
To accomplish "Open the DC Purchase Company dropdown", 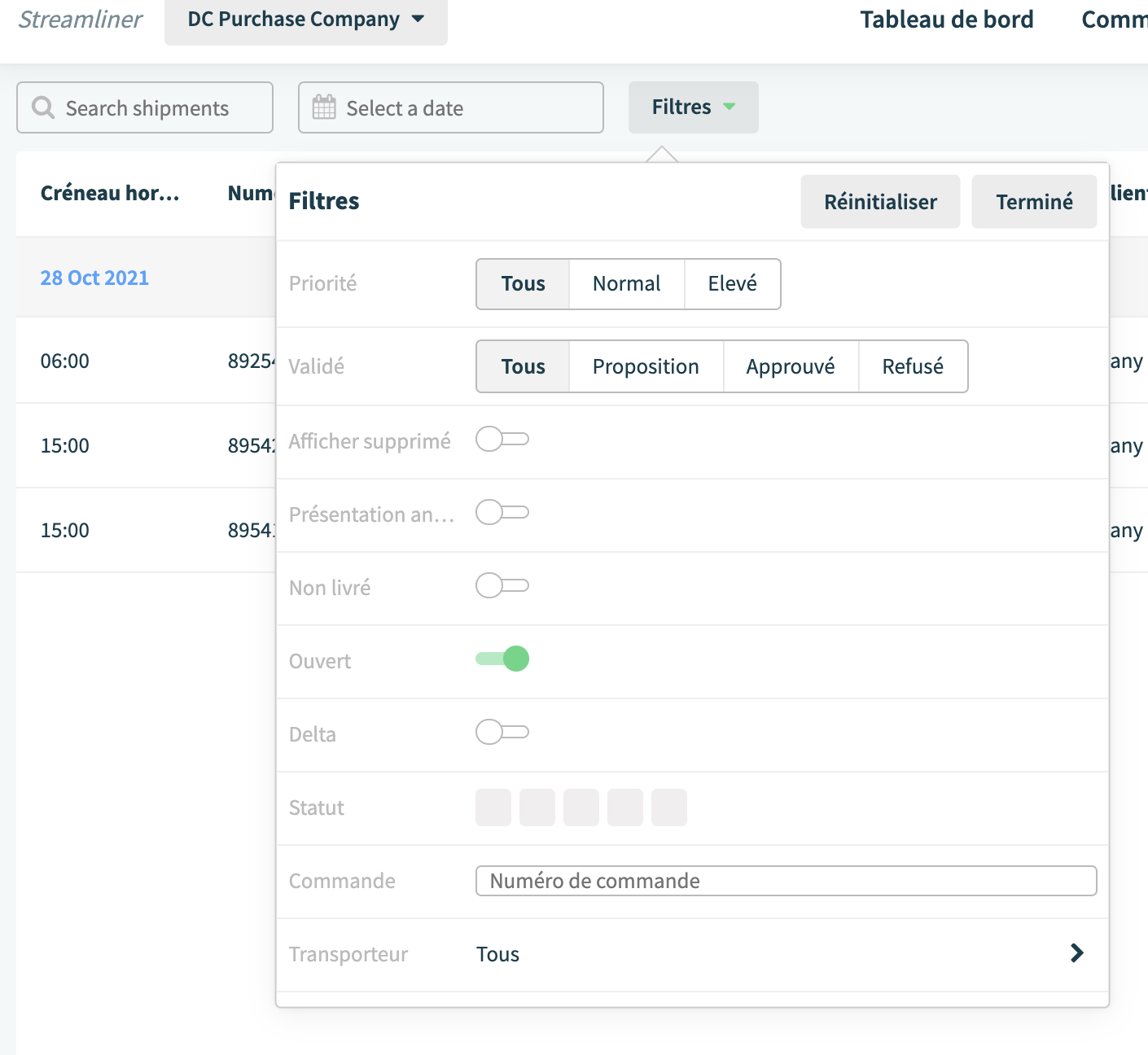I will [x=306, y=20].
